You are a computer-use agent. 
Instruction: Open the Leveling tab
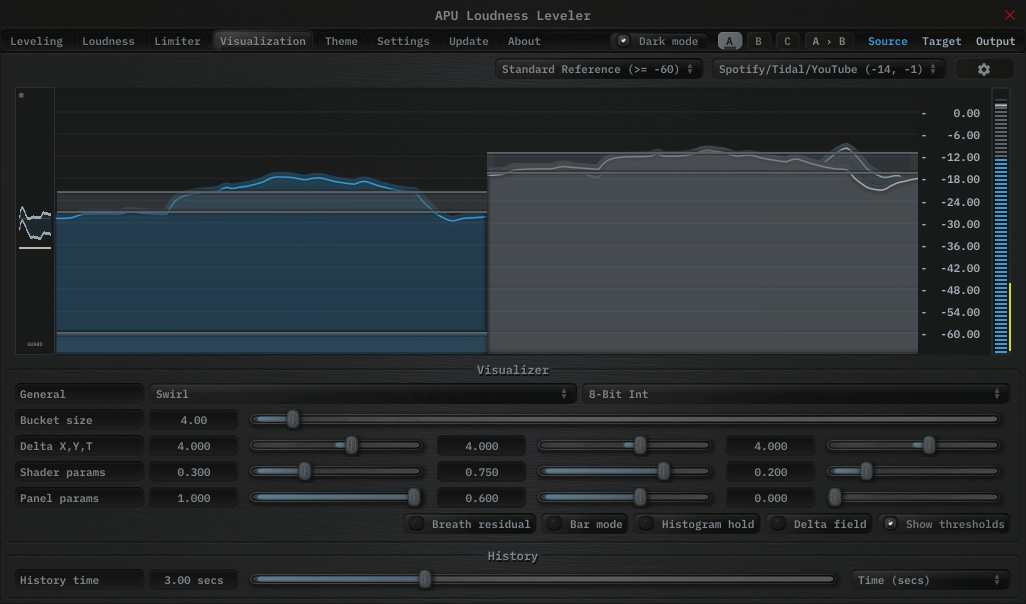click(36, 41)
